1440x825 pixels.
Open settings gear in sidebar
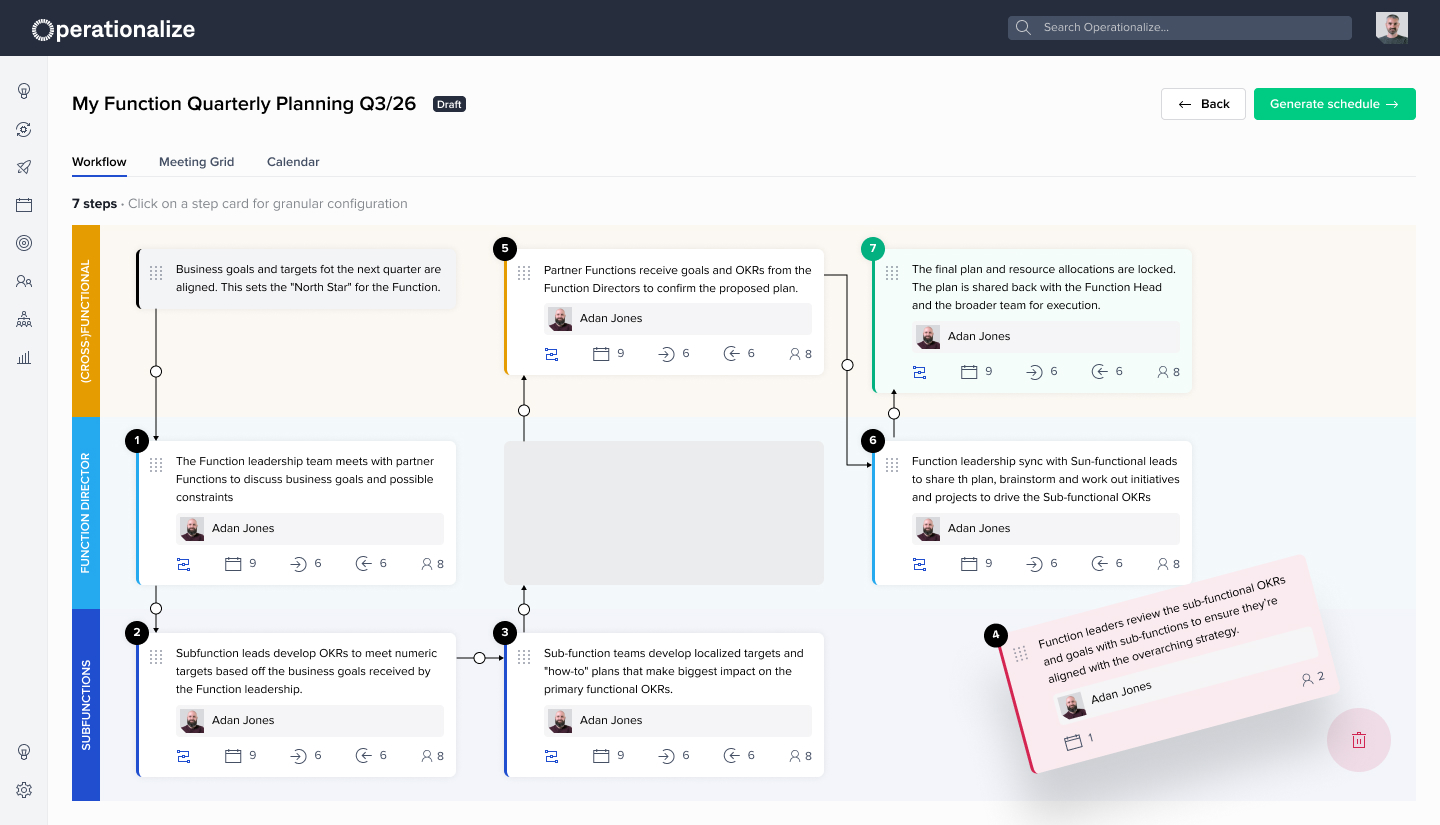[24, 790]
